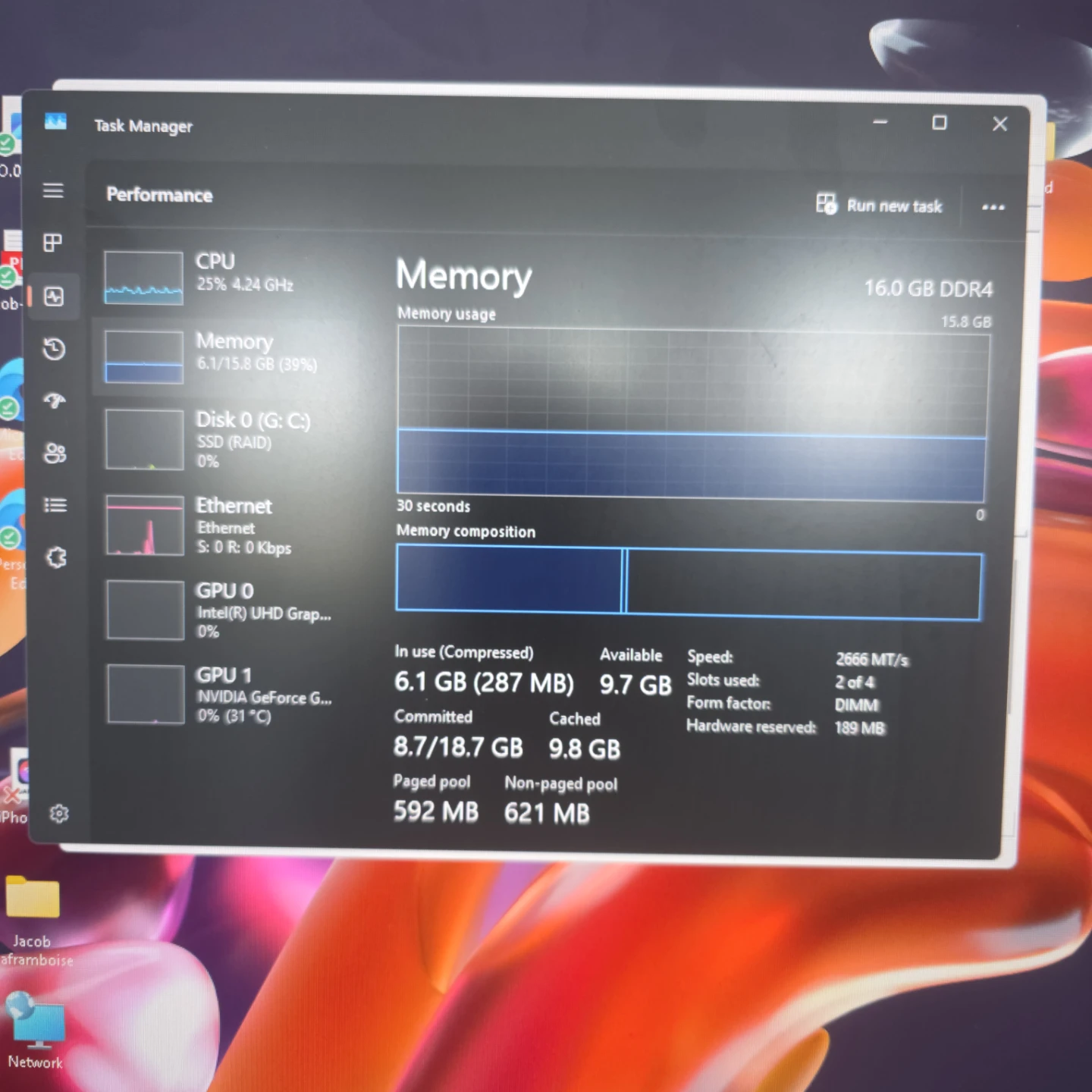Click the Task Manager app icon in title bar
The image size is (1092, 1092).
55,121
